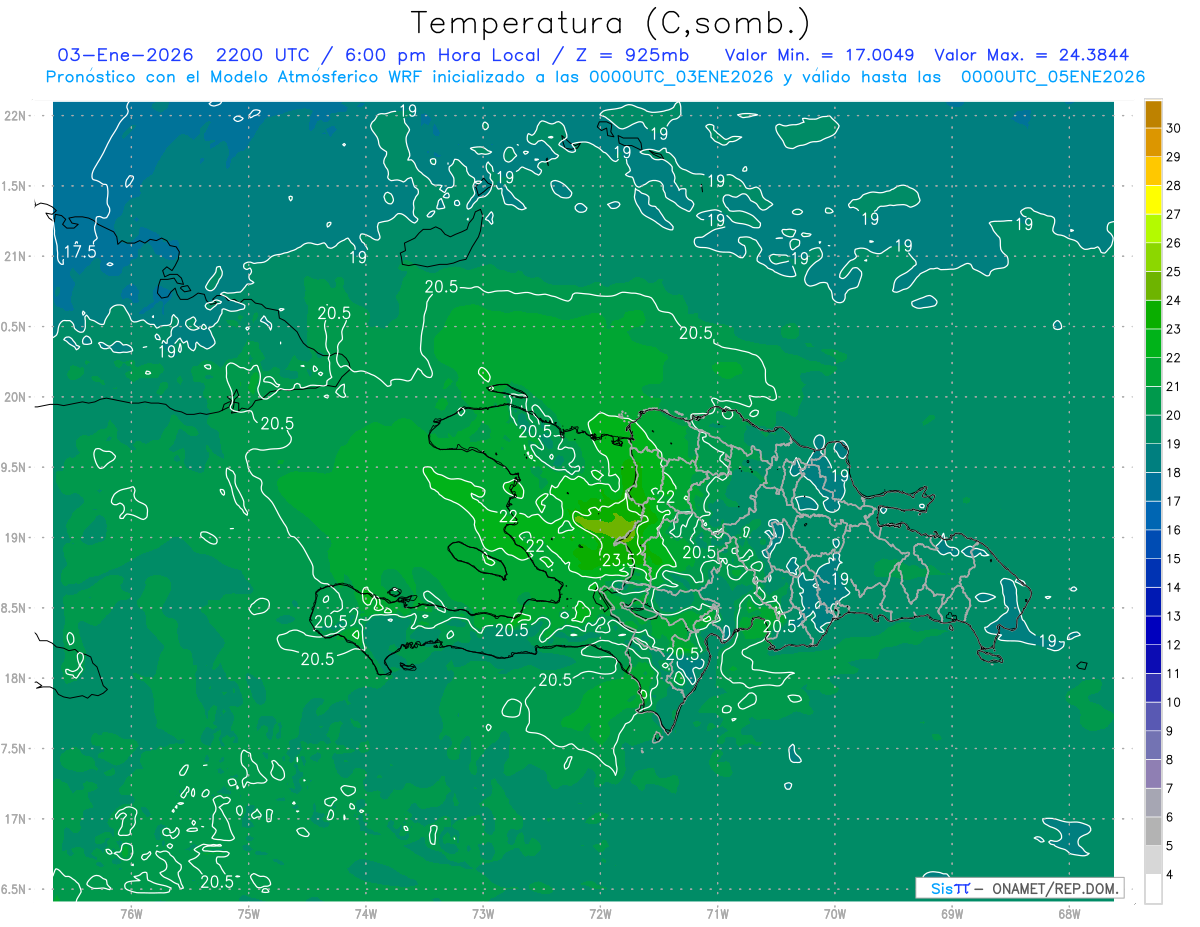Click the lime swatch between 25 and 26
The height and width of the screenshot is (927, 1200).
[x=1153, y=258]
